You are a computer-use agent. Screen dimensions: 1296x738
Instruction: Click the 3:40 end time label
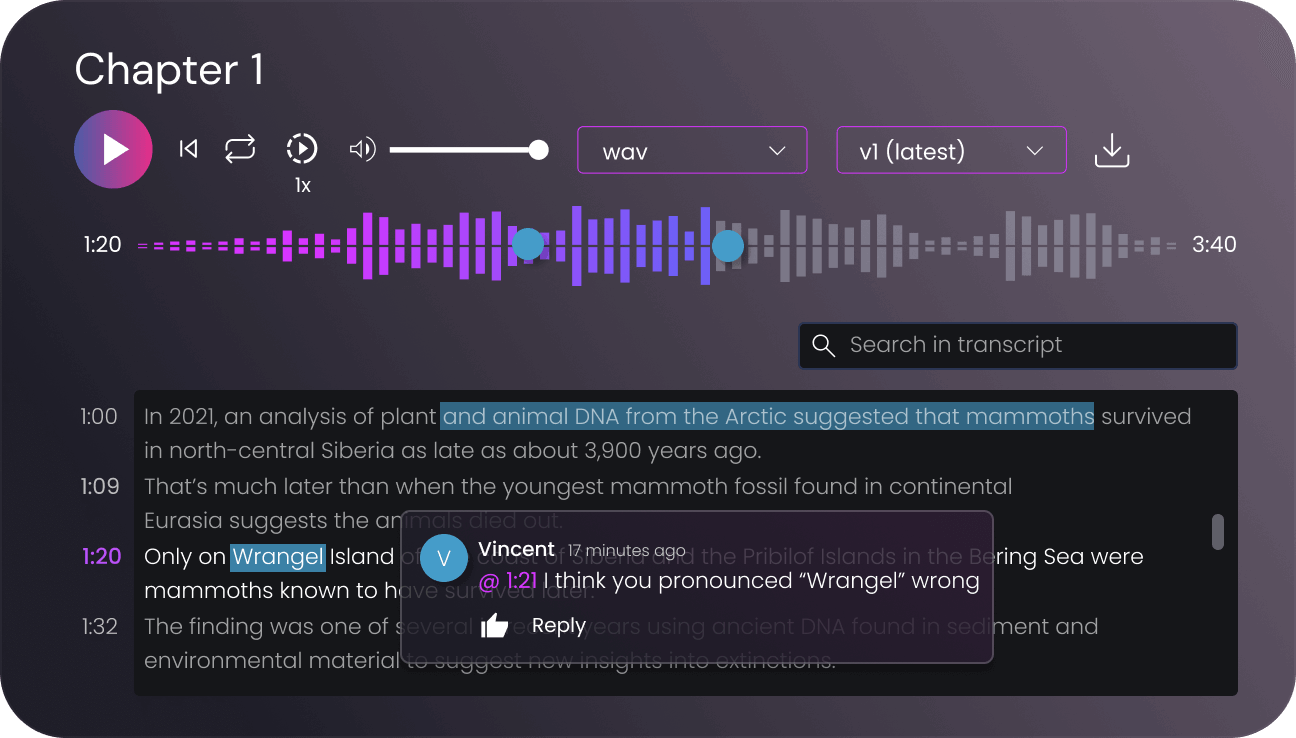pos(1214,245)
